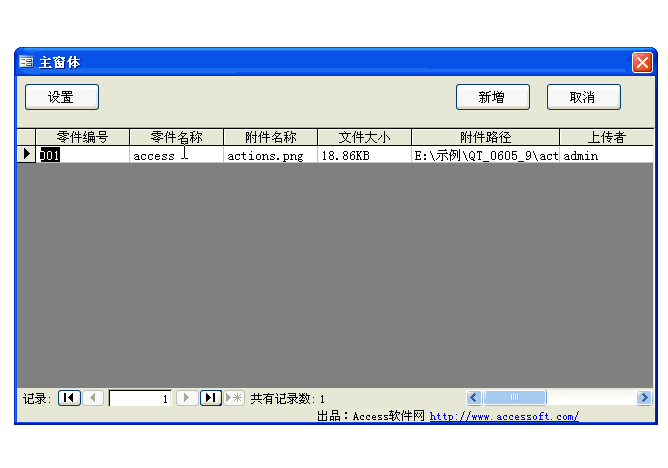Select the row using the record selector arrow

coord(26,154)
